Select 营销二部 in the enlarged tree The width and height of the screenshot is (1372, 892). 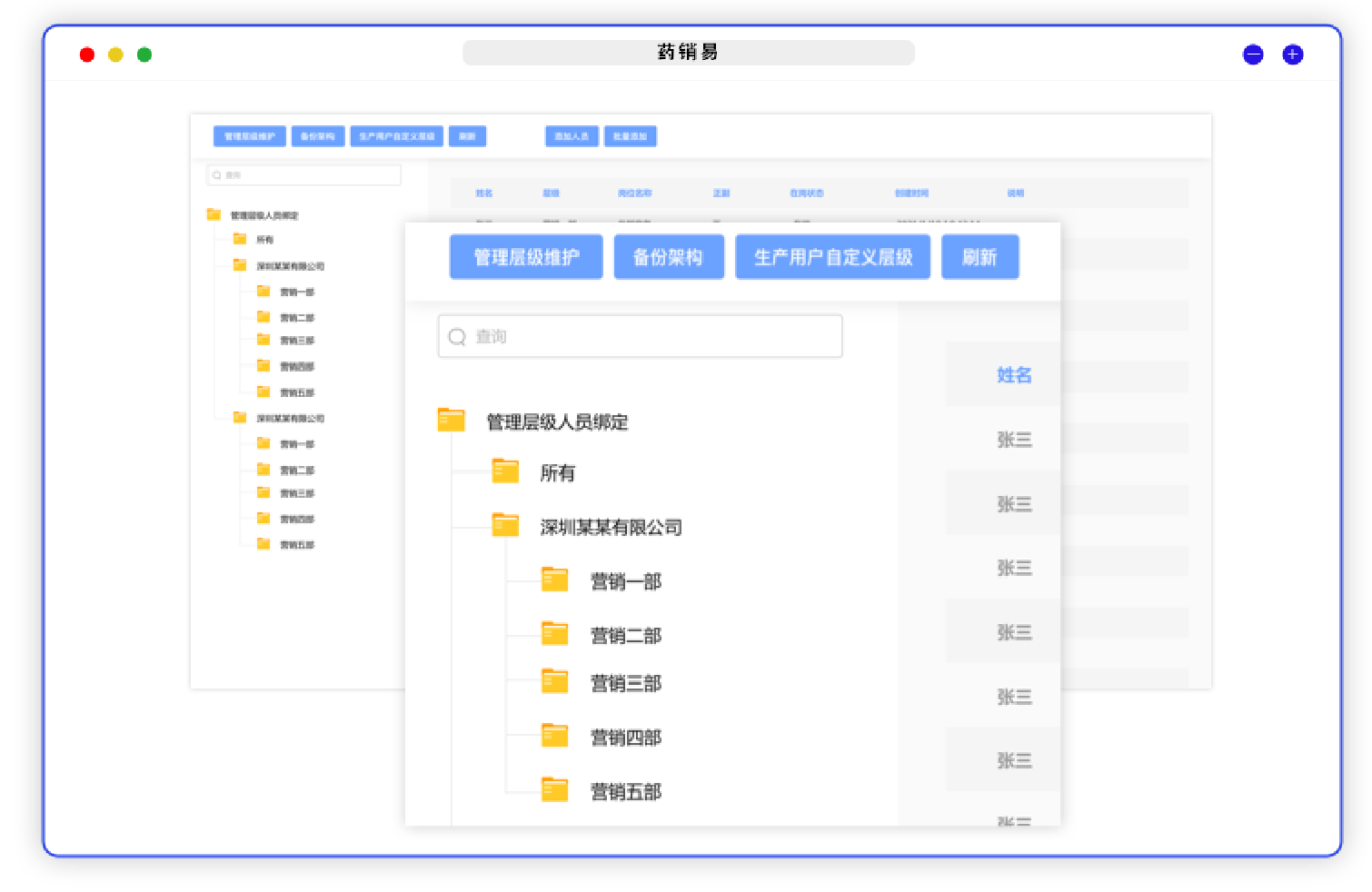(x=625, y=635)
